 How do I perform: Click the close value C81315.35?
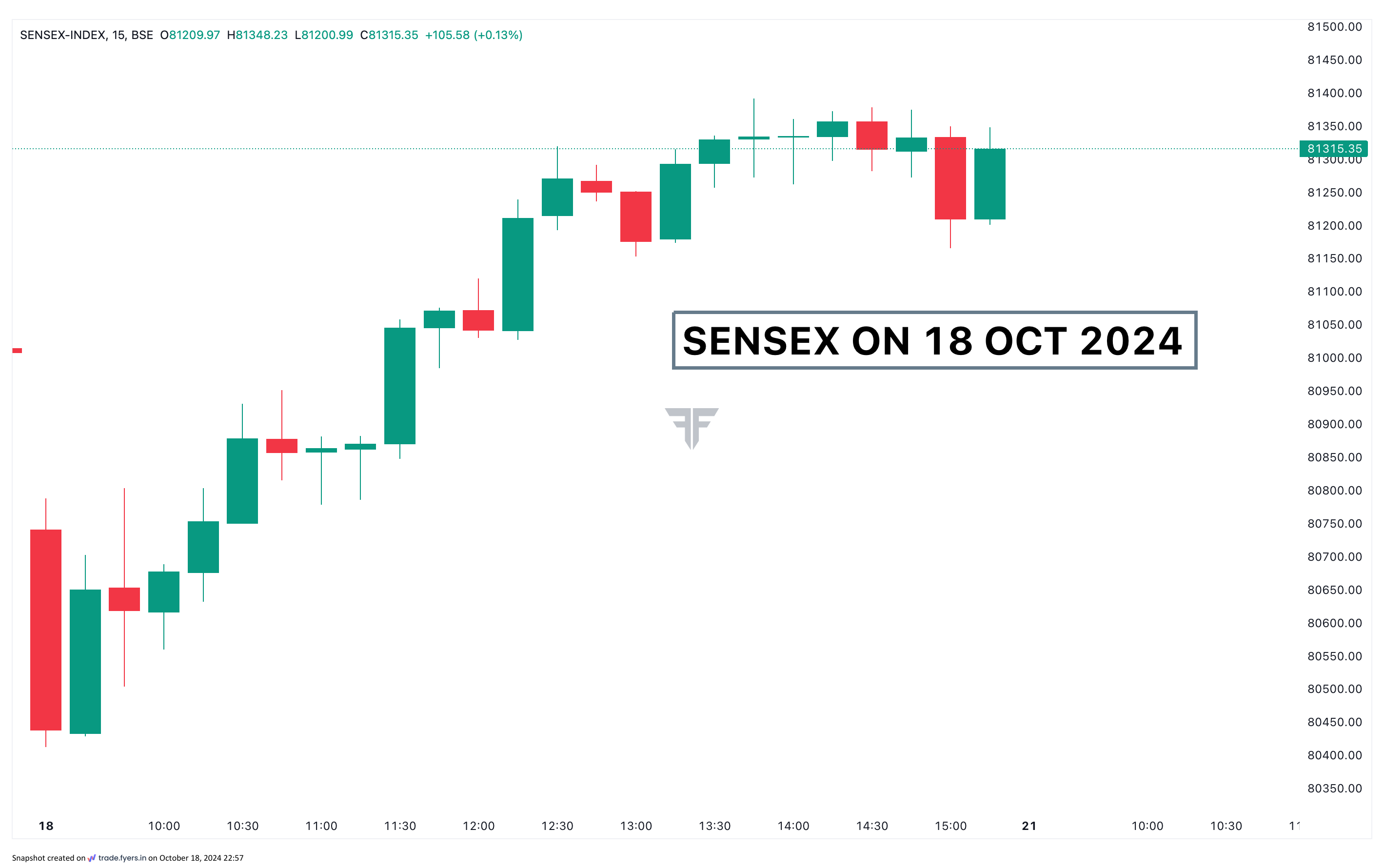tap(389, 35)
